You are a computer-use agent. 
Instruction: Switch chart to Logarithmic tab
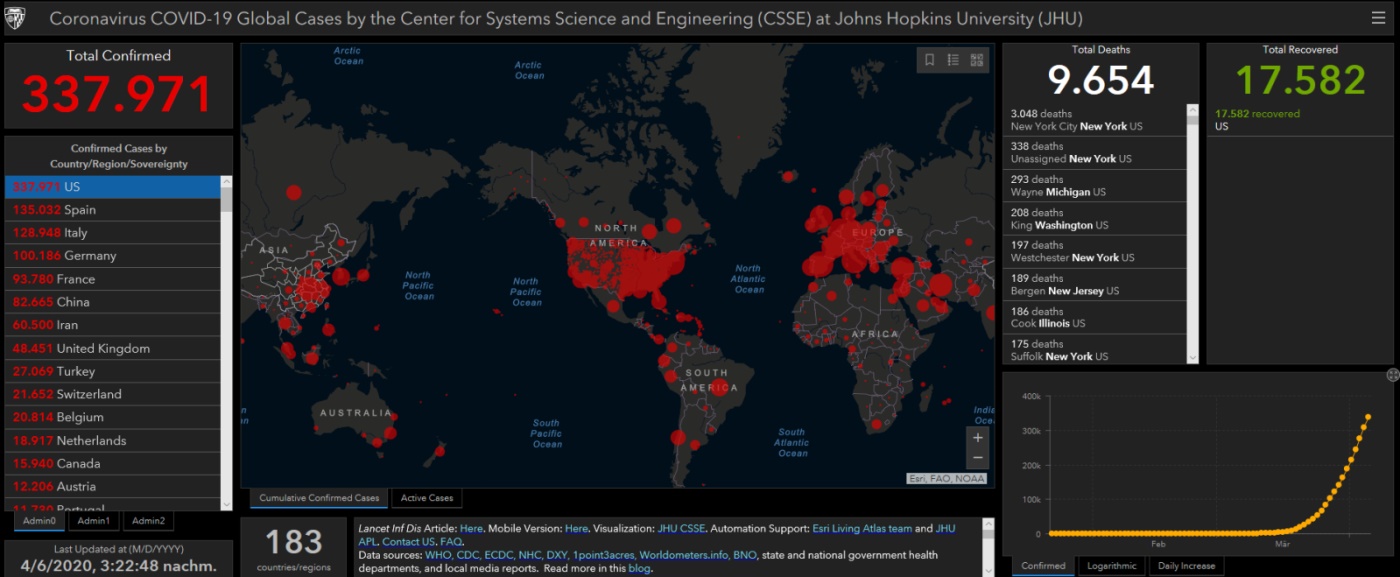point(1112,566)
